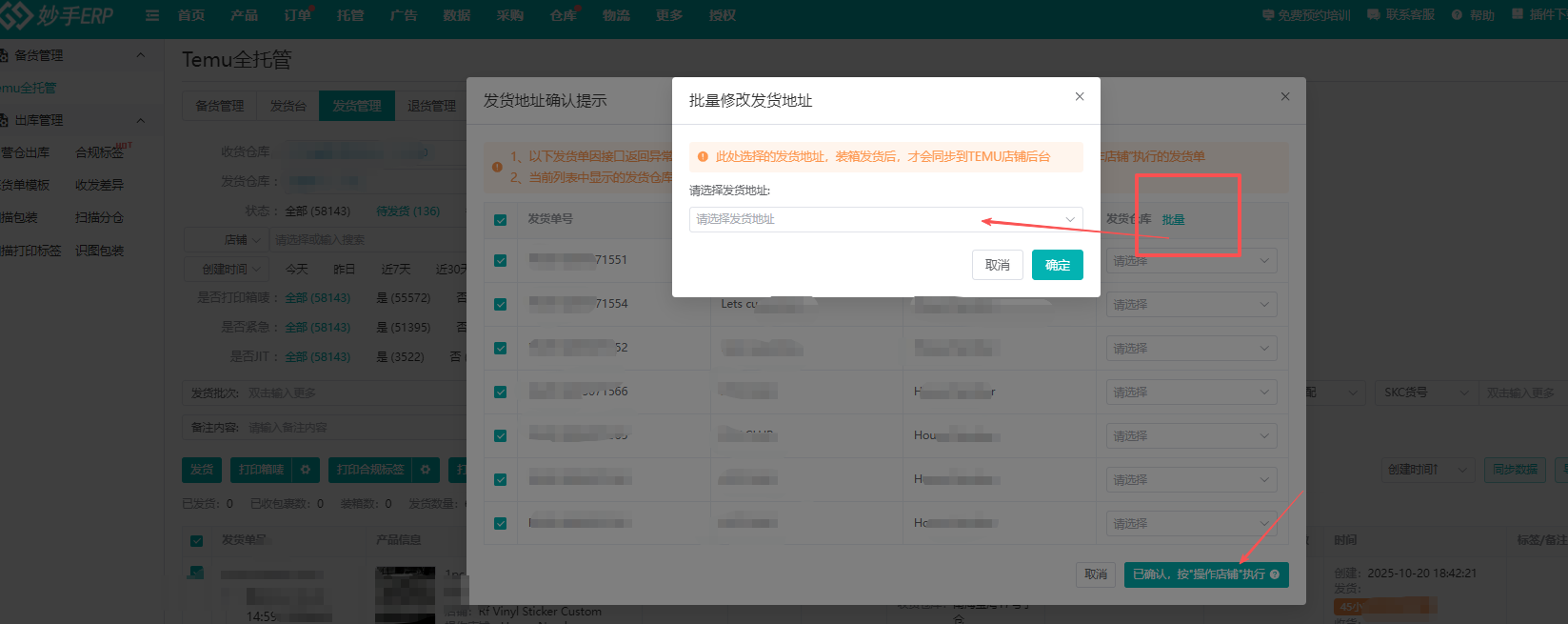The height and width of the screenshot is (624, 1568).
Task: Toggle checkbox for row ending 52
Action: (501, 348)
